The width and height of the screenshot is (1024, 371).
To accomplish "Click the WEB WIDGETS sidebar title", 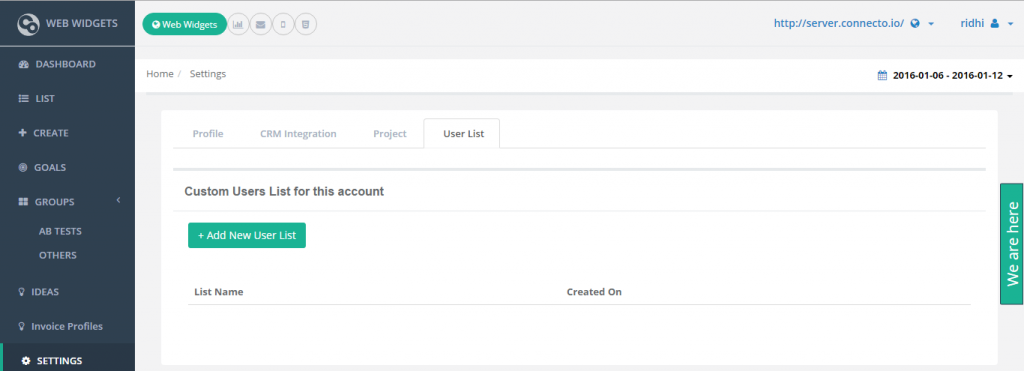I will [x=82, y=24].
